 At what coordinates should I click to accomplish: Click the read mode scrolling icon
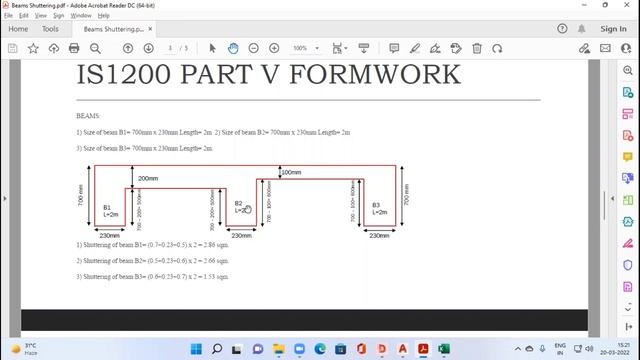tap(364, 48)
